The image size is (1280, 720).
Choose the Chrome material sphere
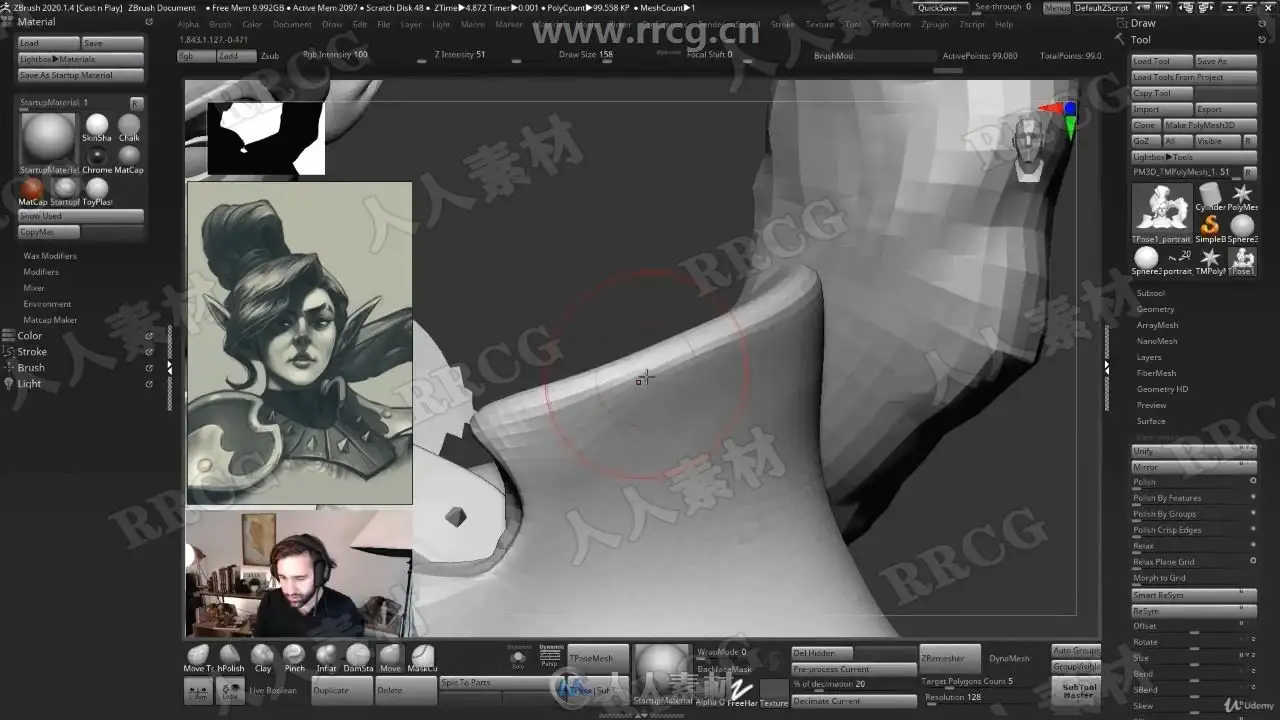coord(97,160)
